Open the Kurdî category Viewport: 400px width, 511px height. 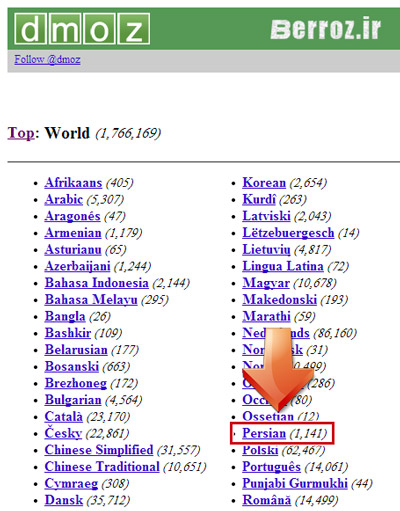[x=259, y=199]
